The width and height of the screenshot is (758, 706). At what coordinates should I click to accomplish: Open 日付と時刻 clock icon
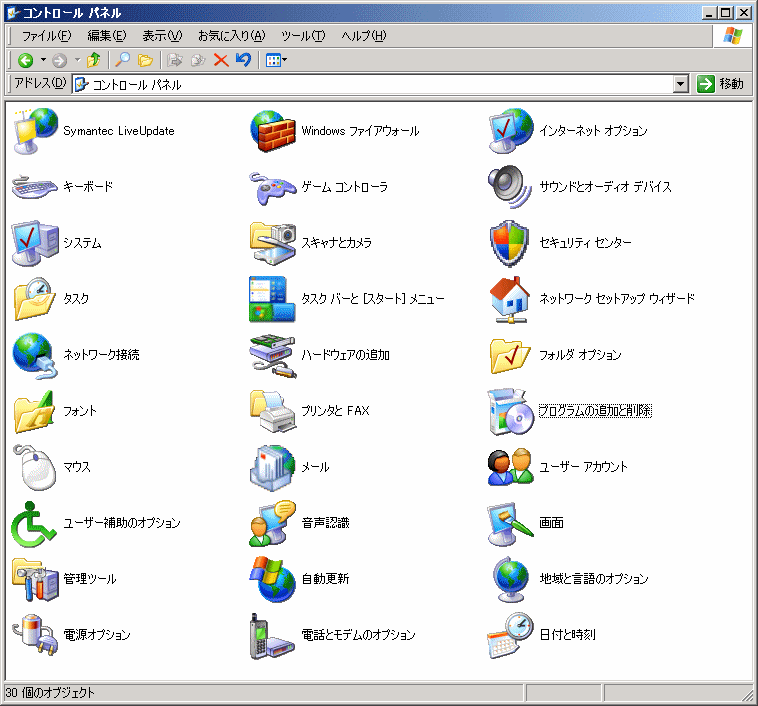tap(512, 635)
